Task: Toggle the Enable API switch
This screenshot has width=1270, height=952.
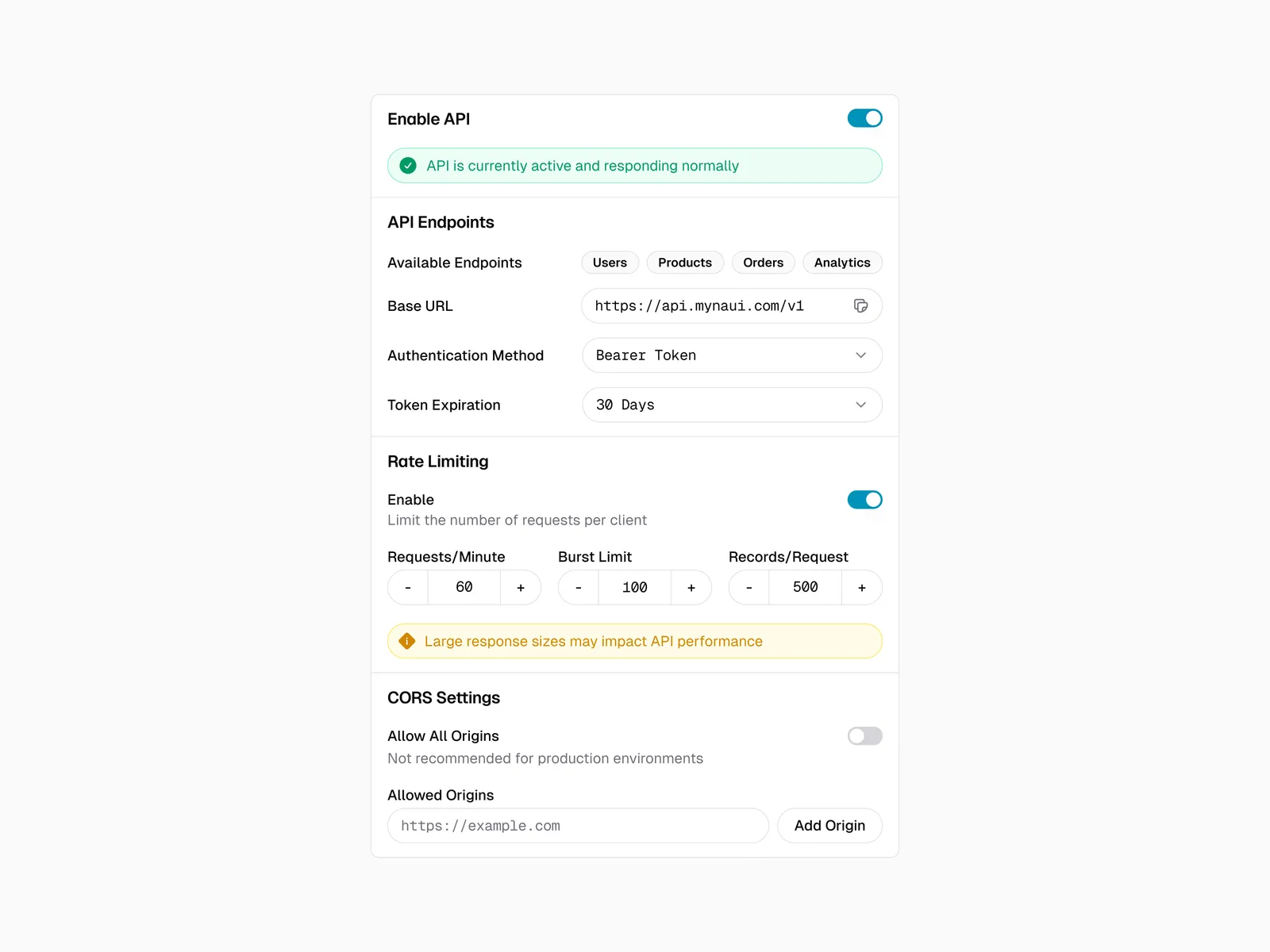Action: click(864, 118)
